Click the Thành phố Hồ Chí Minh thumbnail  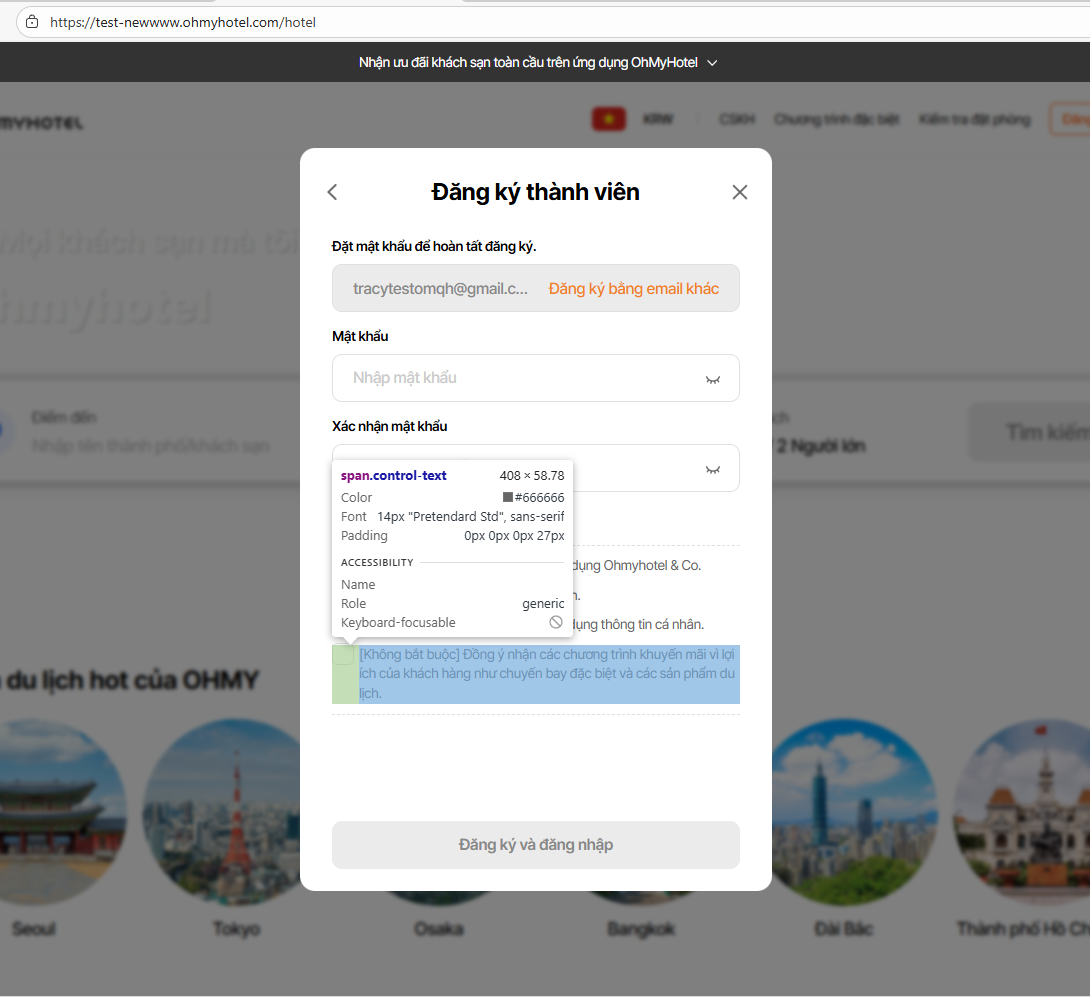click(x=1021, y=811)
